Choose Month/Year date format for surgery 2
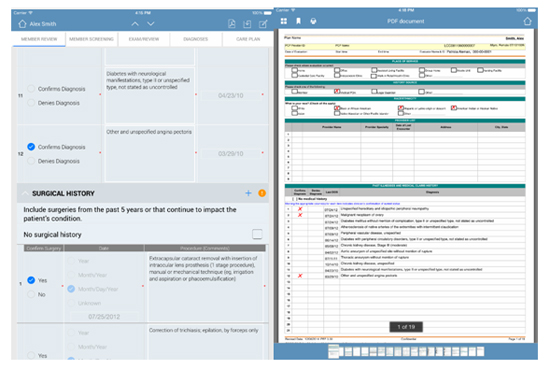This screenshot has height=370, width=550. [71, 347]
